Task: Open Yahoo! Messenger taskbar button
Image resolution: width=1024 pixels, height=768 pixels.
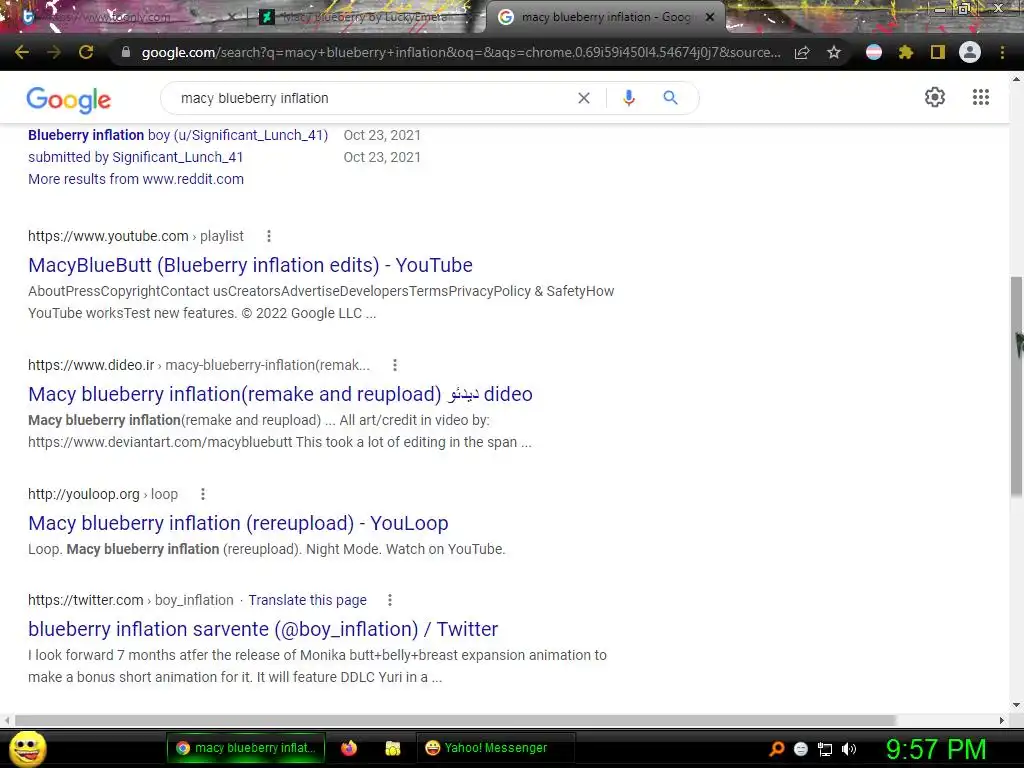Action: (x=494, y=748)
